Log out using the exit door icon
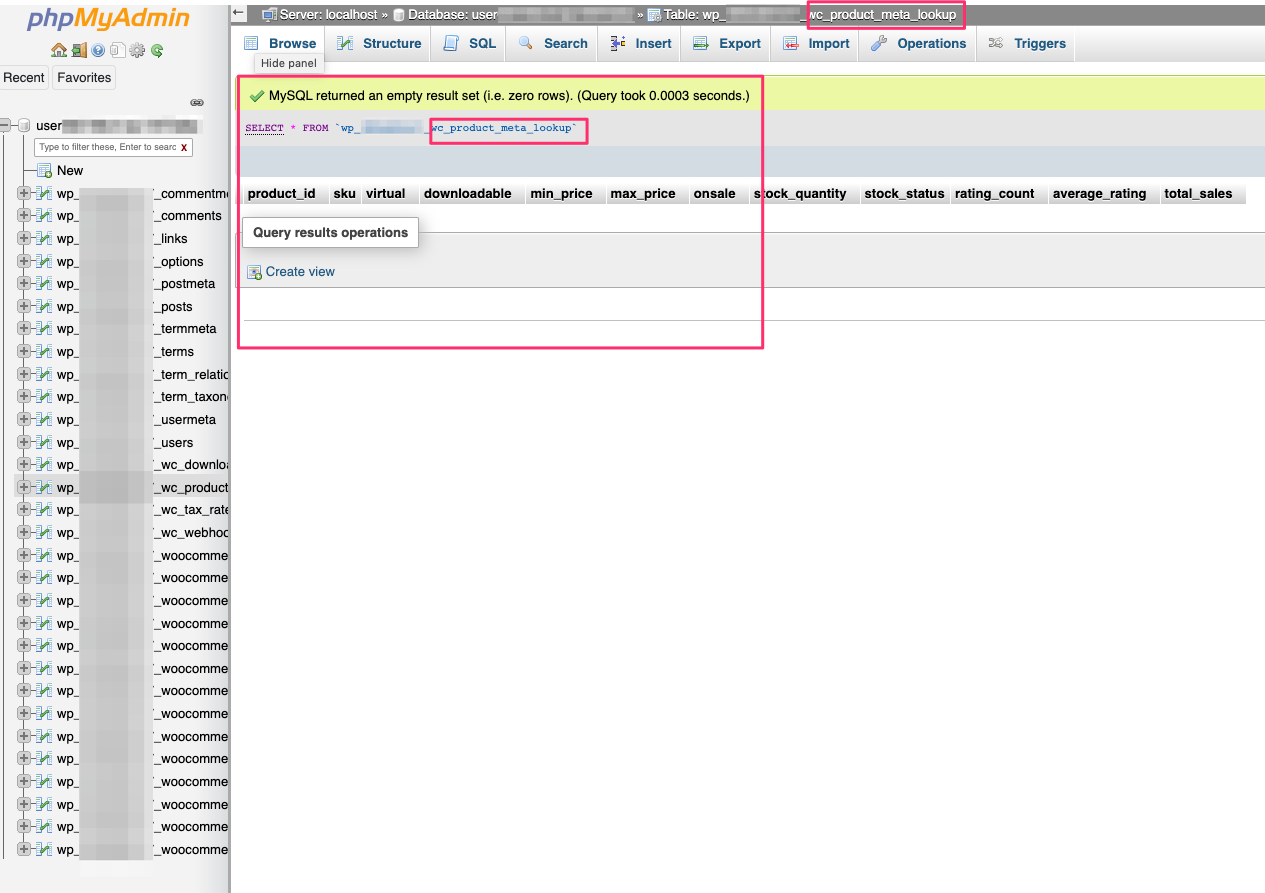 click(78, 50)
